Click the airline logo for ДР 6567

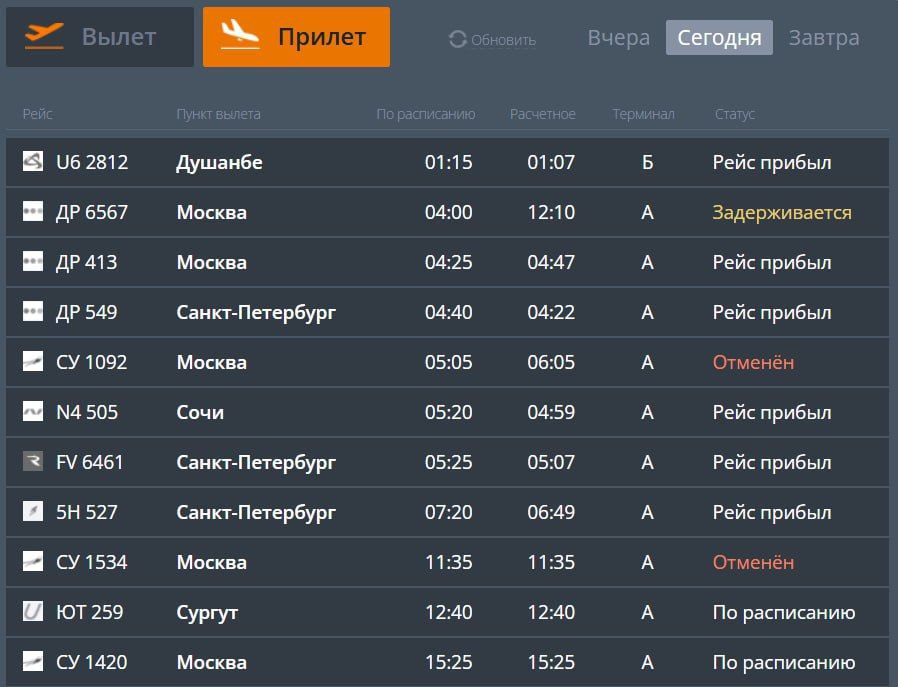(33, 212)
